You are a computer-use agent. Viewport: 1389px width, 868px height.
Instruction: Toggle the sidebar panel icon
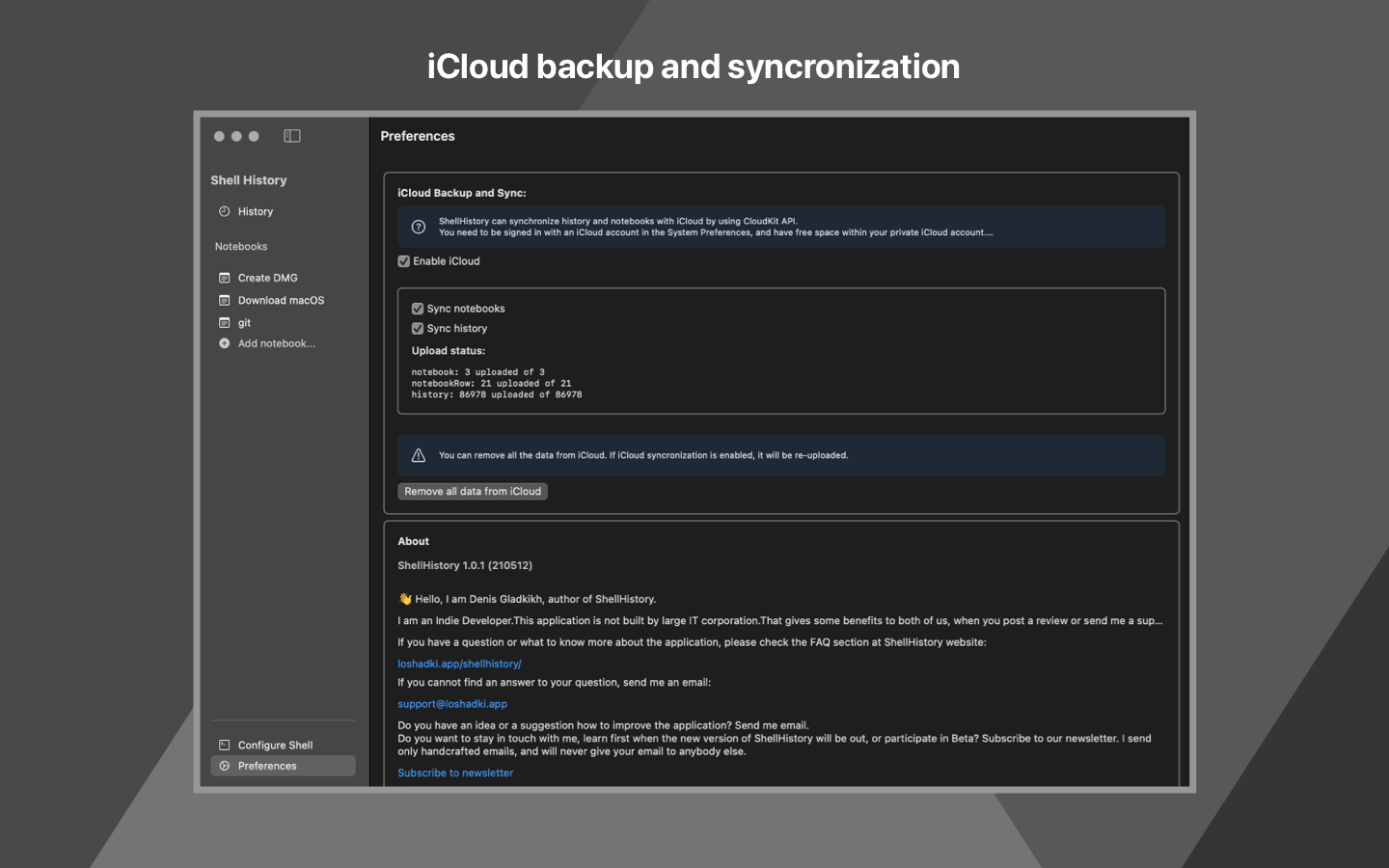click(x=292, y=136)
